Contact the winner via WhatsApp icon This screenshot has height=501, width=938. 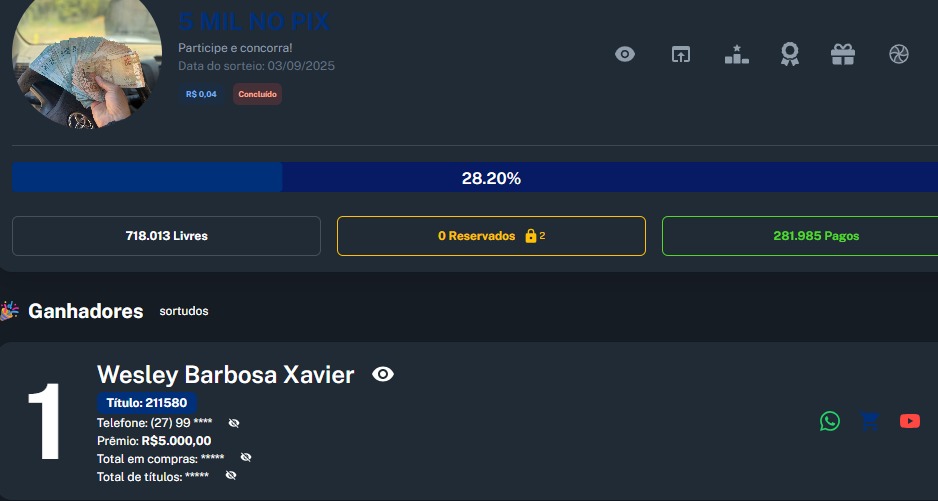830,421
